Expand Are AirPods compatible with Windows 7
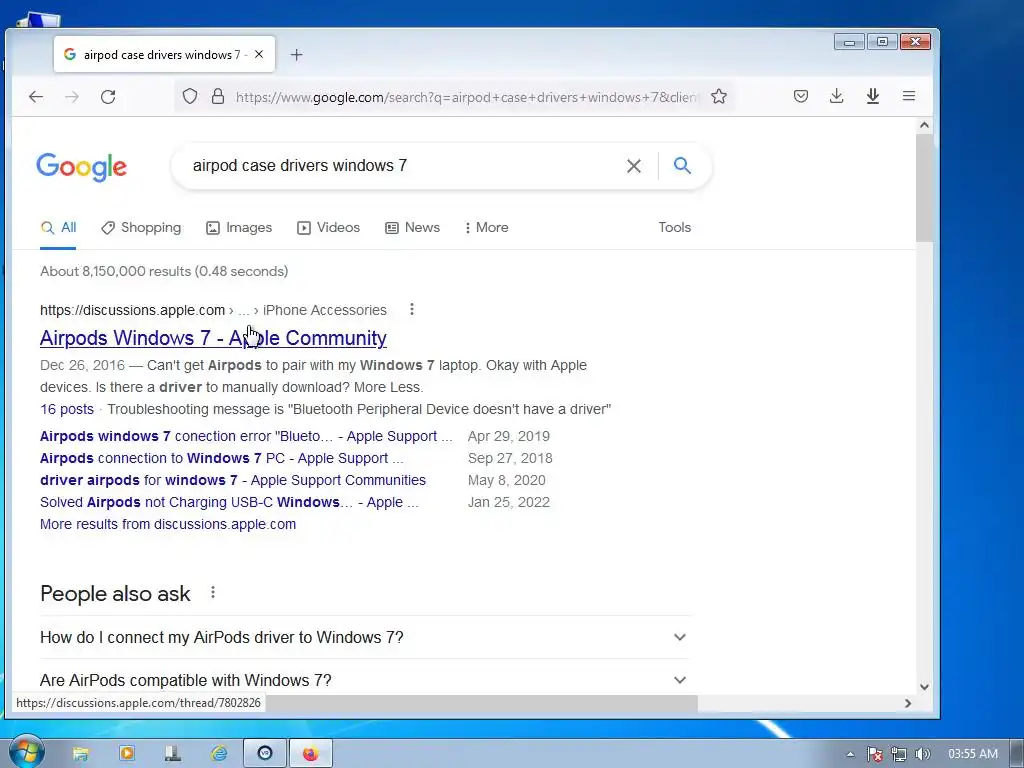 [365, 680]
